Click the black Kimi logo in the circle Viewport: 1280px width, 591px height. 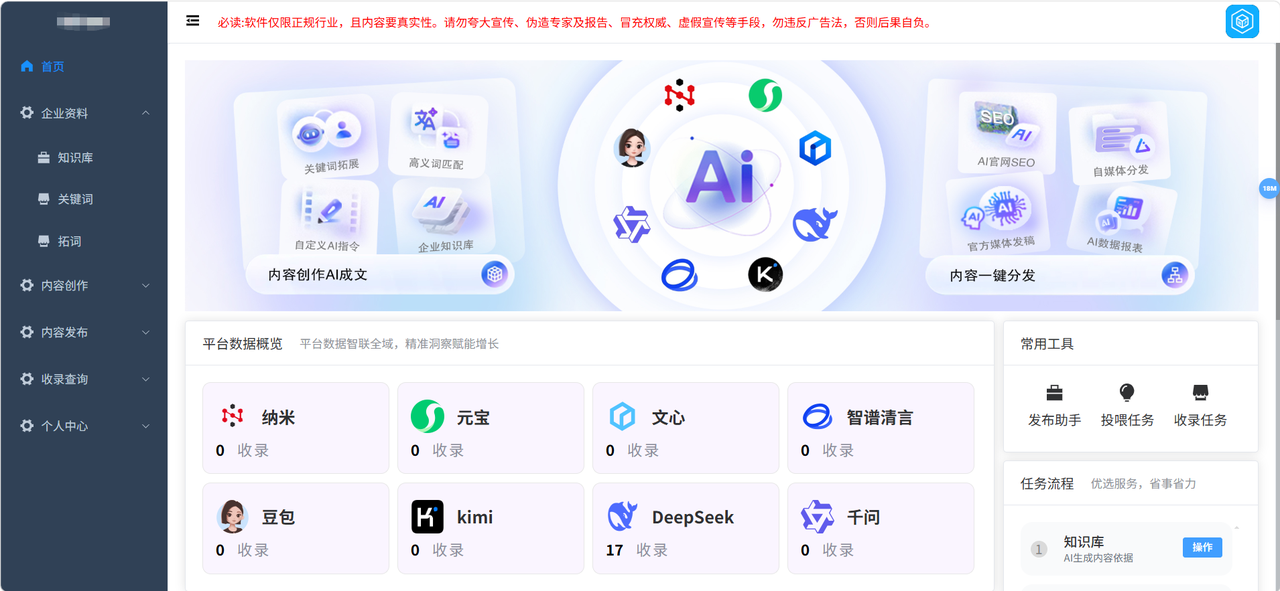[765, 274]
